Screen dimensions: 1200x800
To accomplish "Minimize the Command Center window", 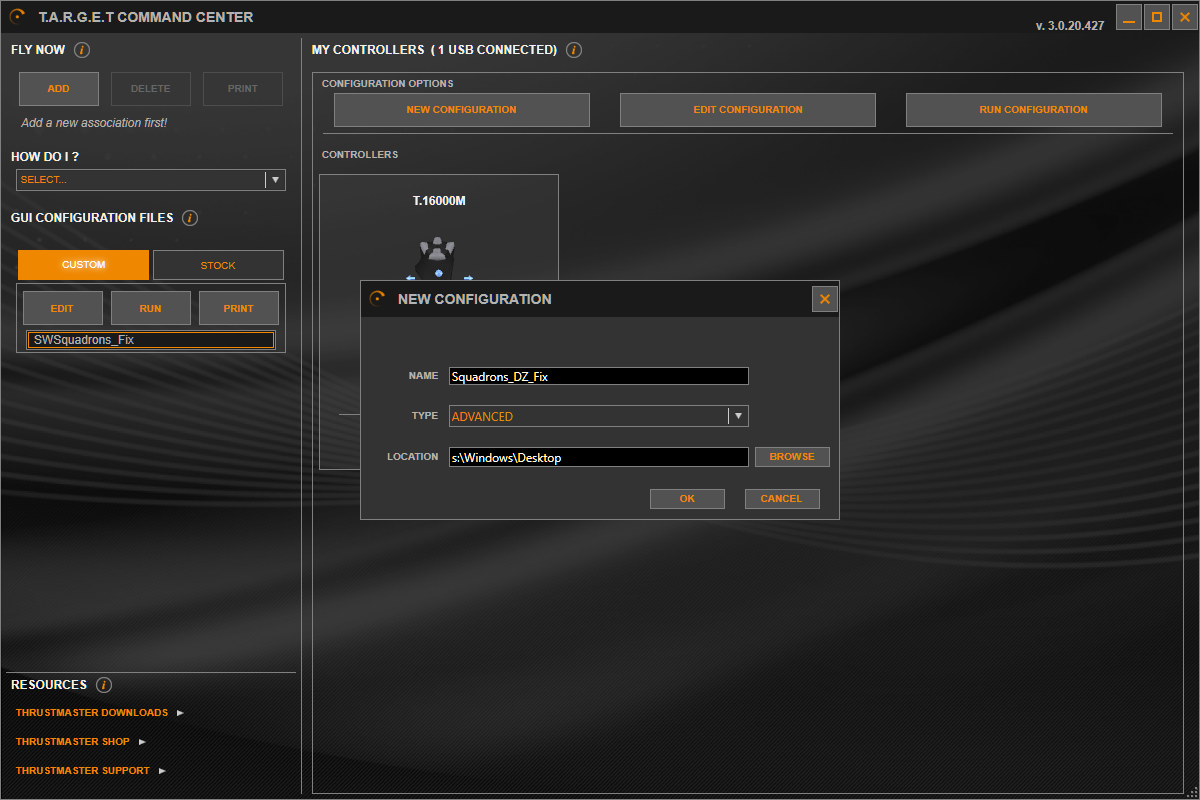I will [1128, 17].
